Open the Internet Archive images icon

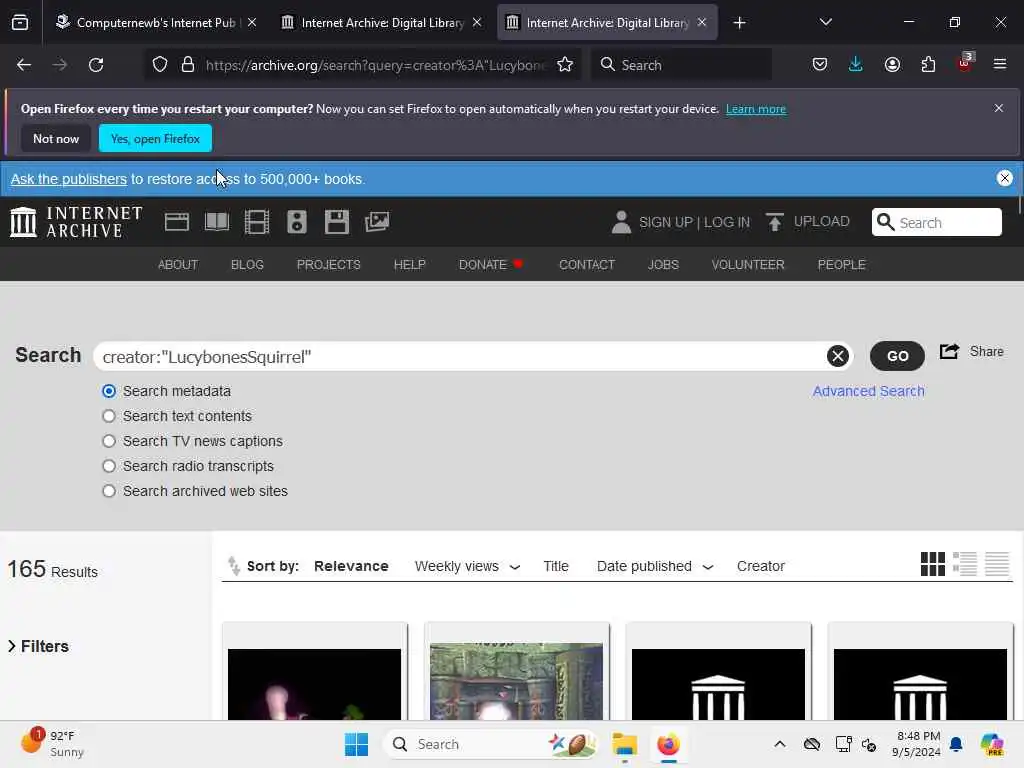377,222
